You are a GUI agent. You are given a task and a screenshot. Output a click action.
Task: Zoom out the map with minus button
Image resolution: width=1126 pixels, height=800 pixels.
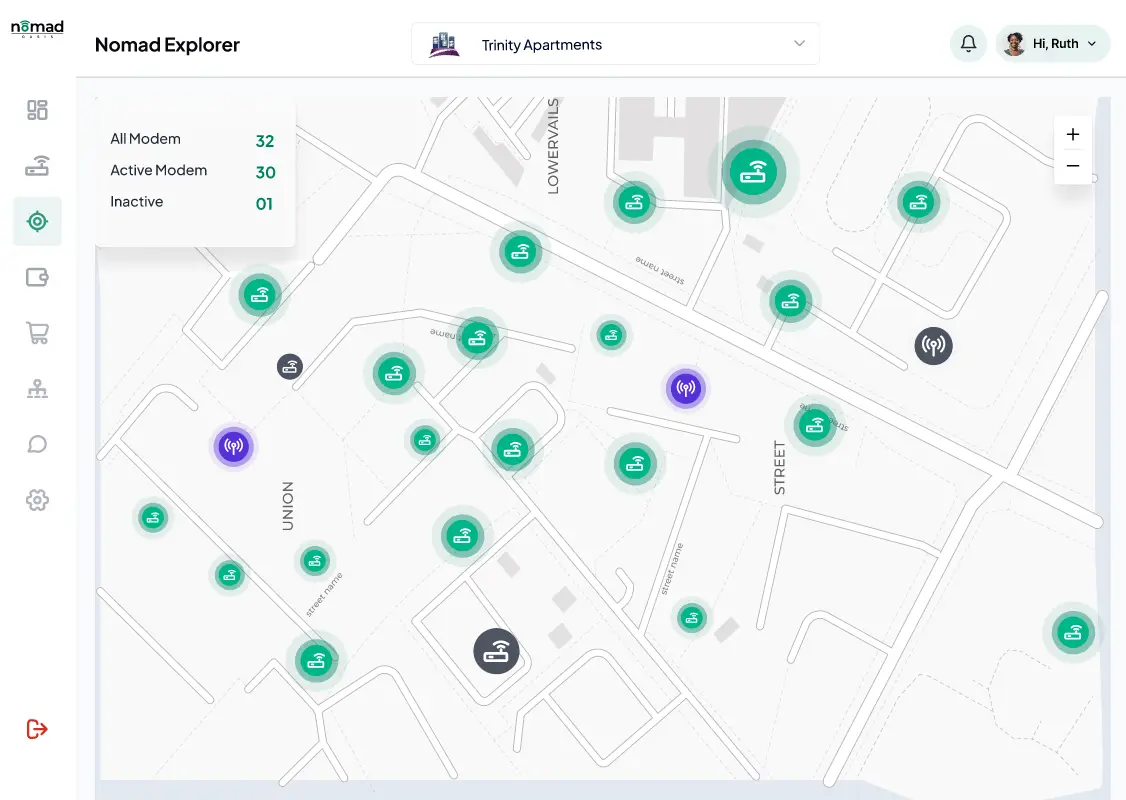(x=1073, y=166)
